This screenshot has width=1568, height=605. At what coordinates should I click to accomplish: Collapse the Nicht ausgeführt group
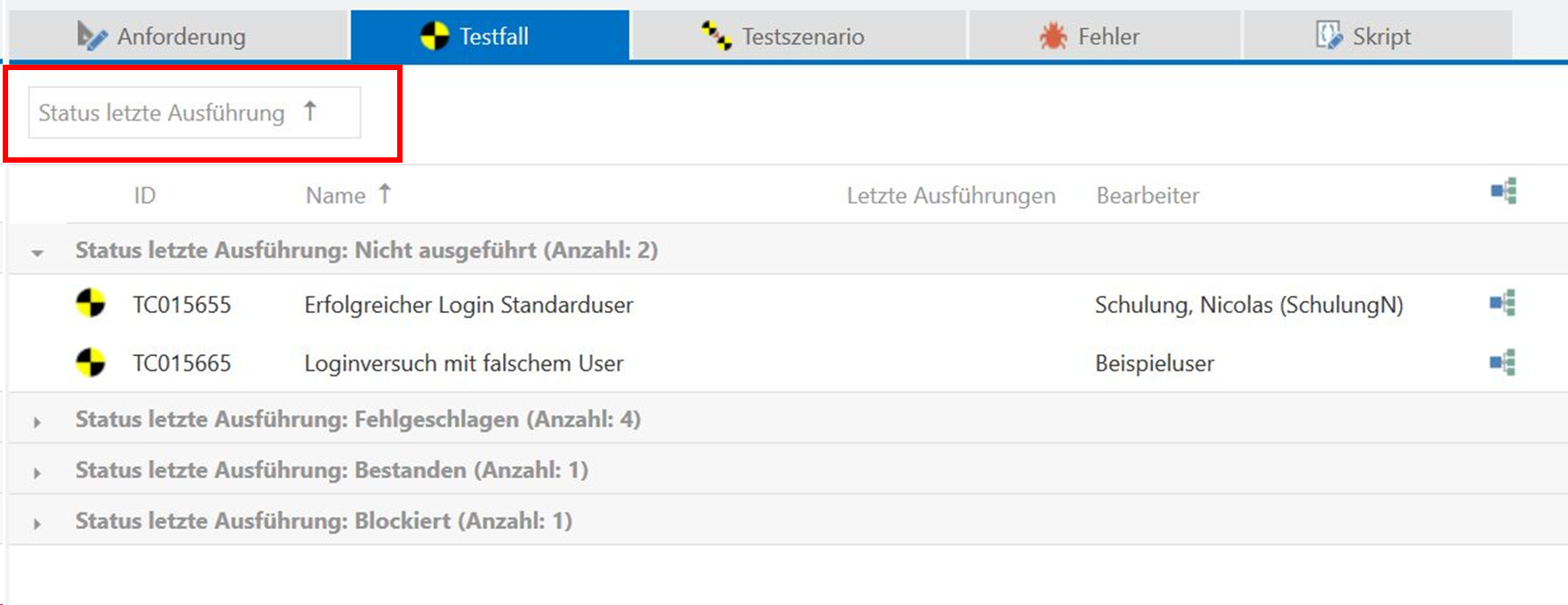click(x=37, y=253)
